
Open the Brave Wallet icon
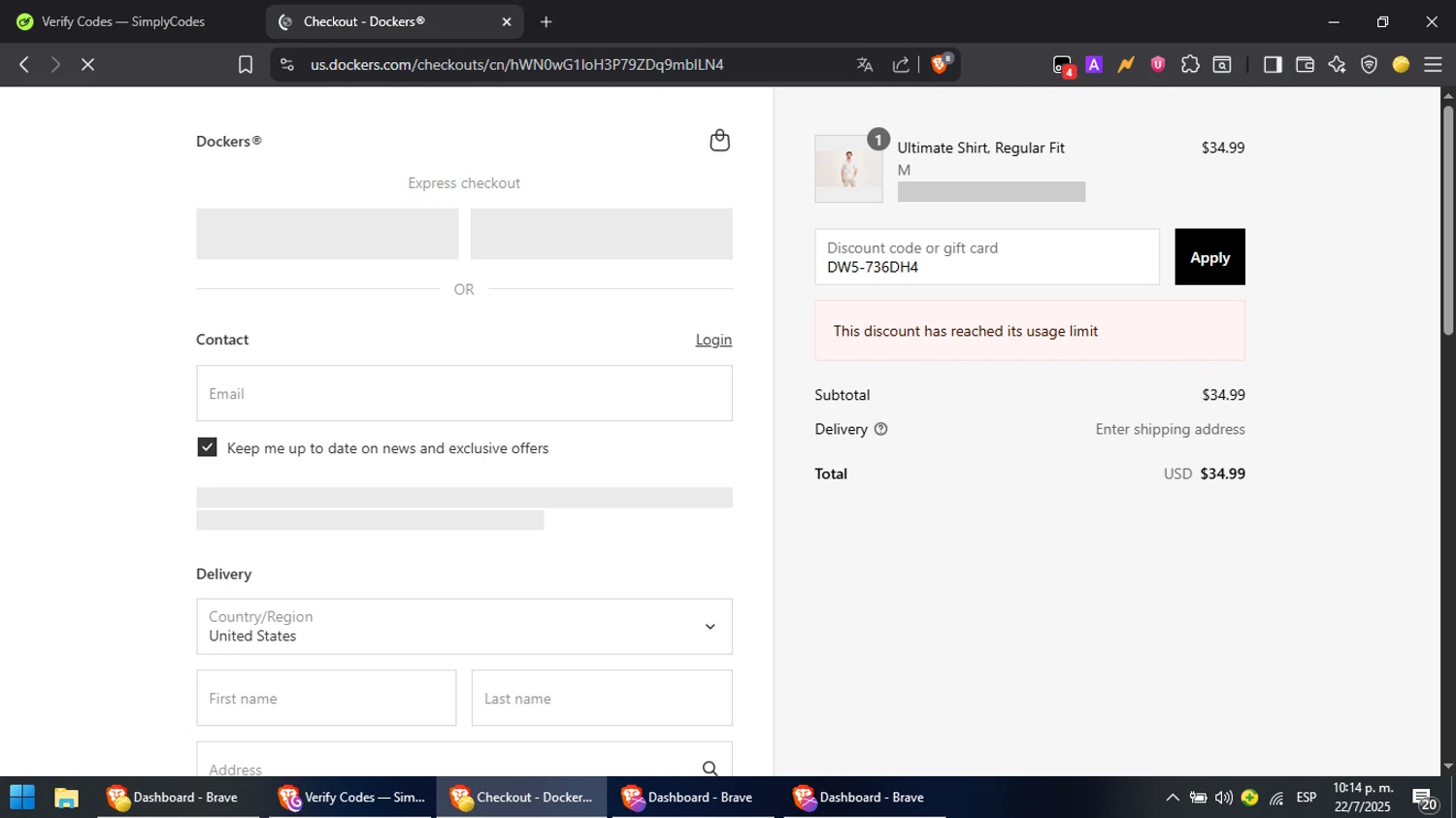tap(1305, 64)
